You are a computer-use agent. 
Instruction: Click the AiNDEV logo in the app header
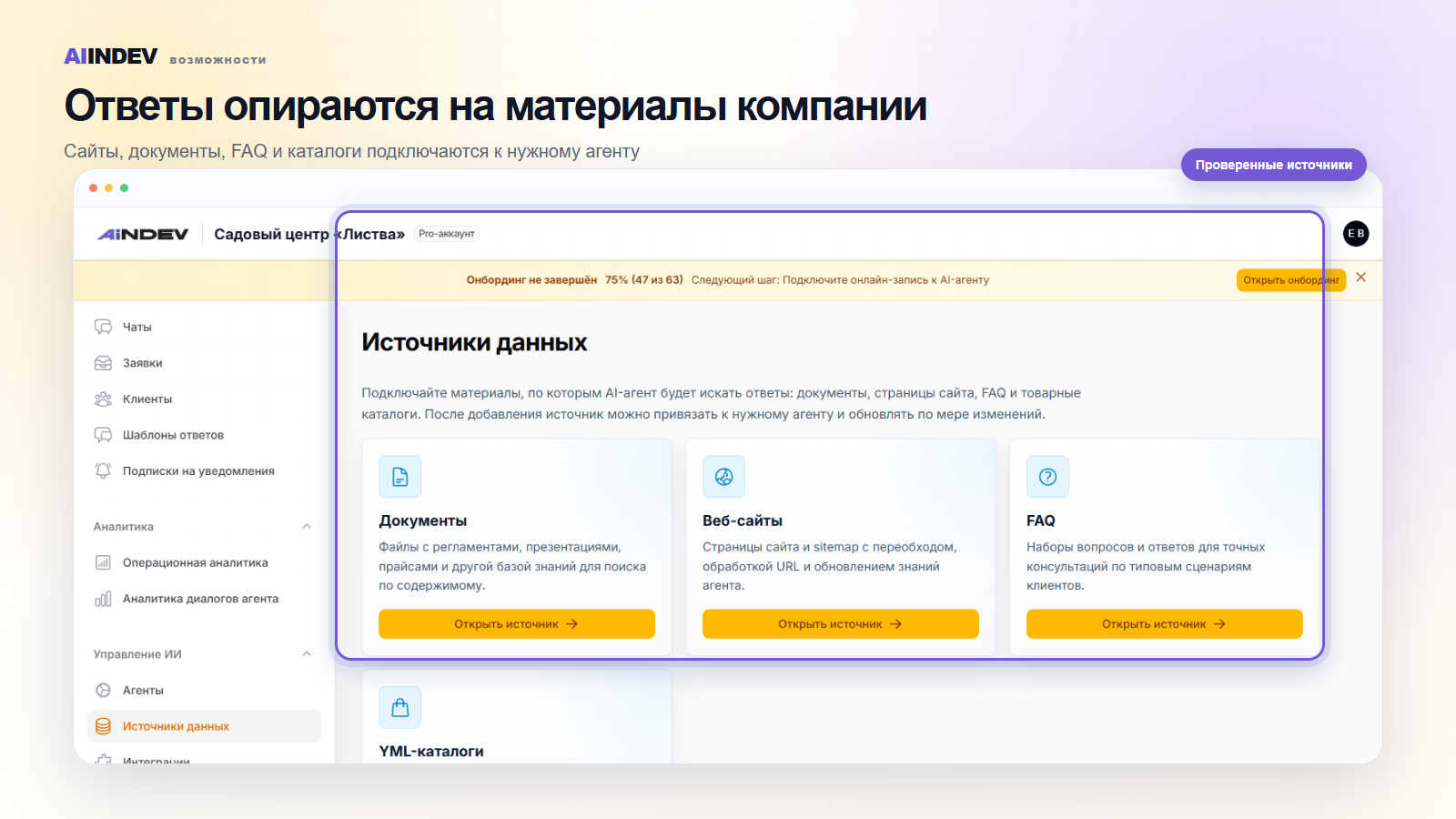pyautogui.click(x=143, y=234)
